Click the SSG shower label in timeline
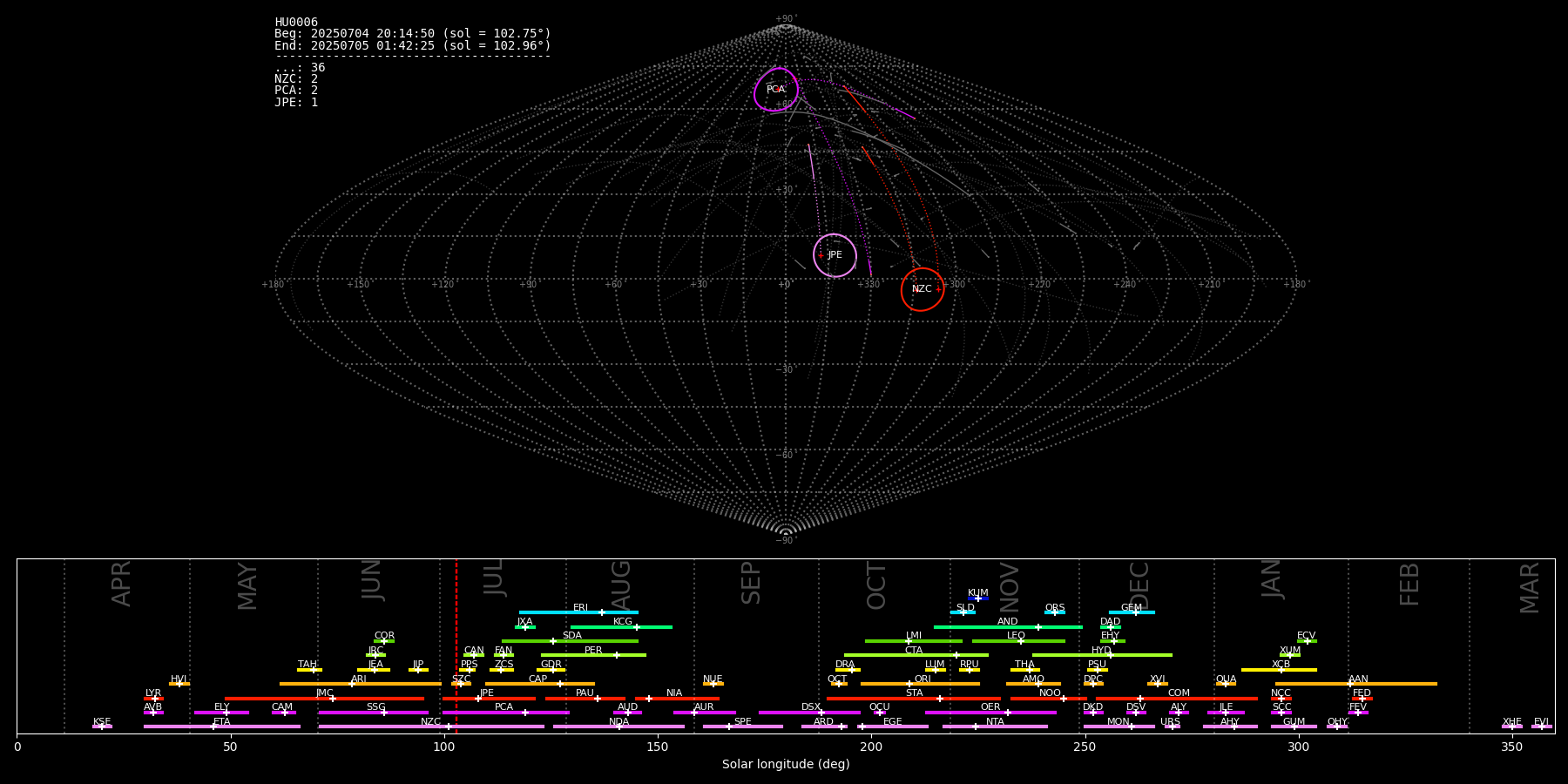The width and height of the screenshot is (1568, 784). tap(375, 707)
